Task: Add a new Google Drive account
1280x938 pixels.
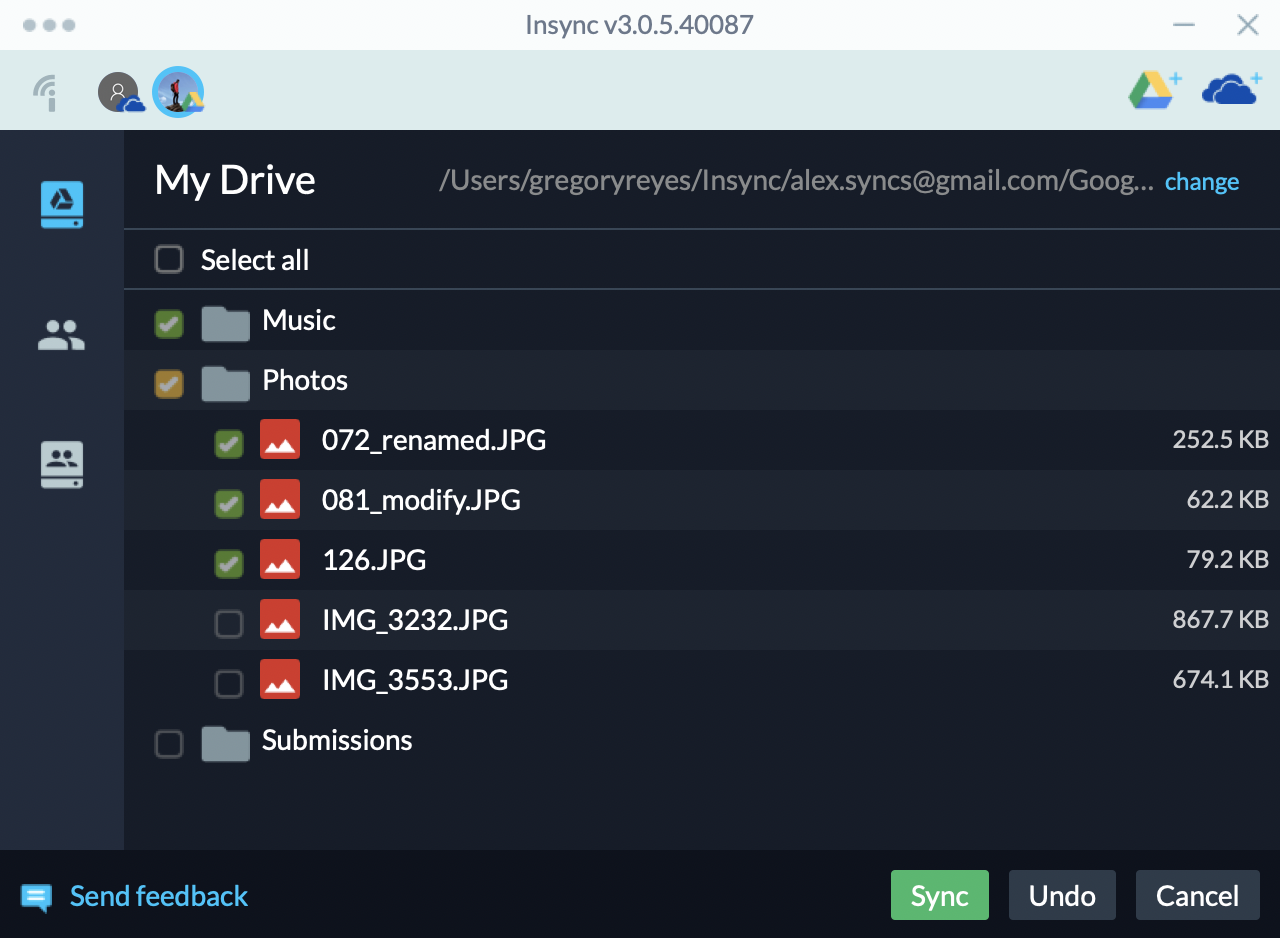Action: pos(1153,90)
